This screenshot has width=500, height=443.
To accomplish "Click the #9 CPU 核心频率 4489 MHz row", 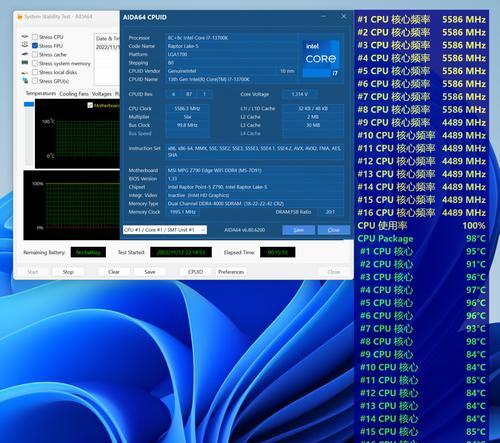I will point(421,122).
